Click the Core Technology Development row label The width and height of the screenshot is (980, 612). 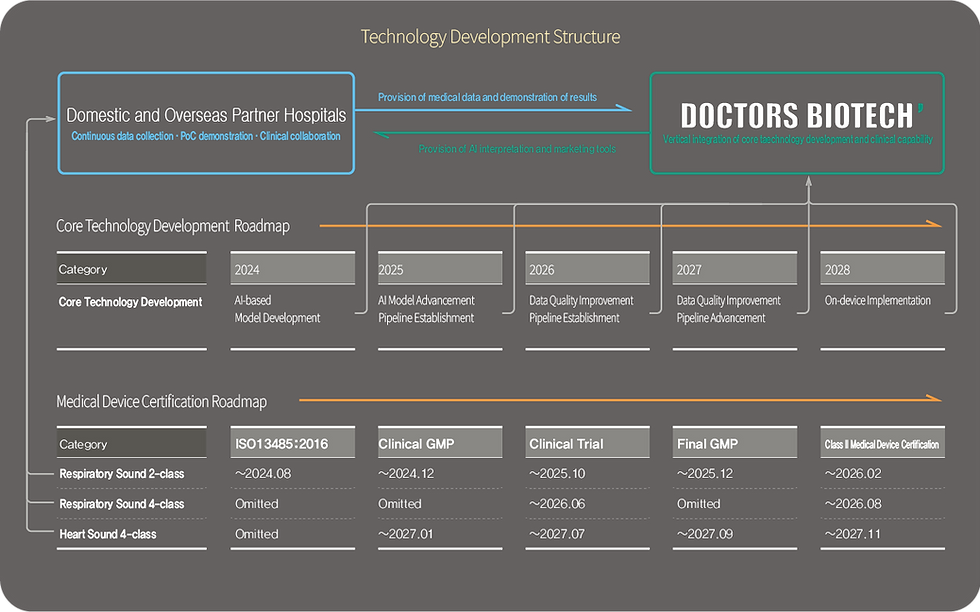click(131, 302)
